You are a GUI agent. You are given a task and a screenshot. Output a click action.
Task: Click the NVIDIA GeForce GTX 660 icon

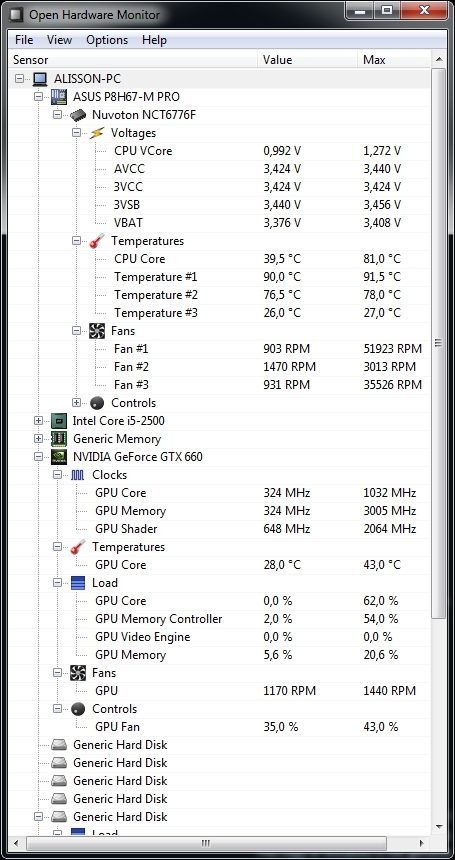(x=59, y=457)
